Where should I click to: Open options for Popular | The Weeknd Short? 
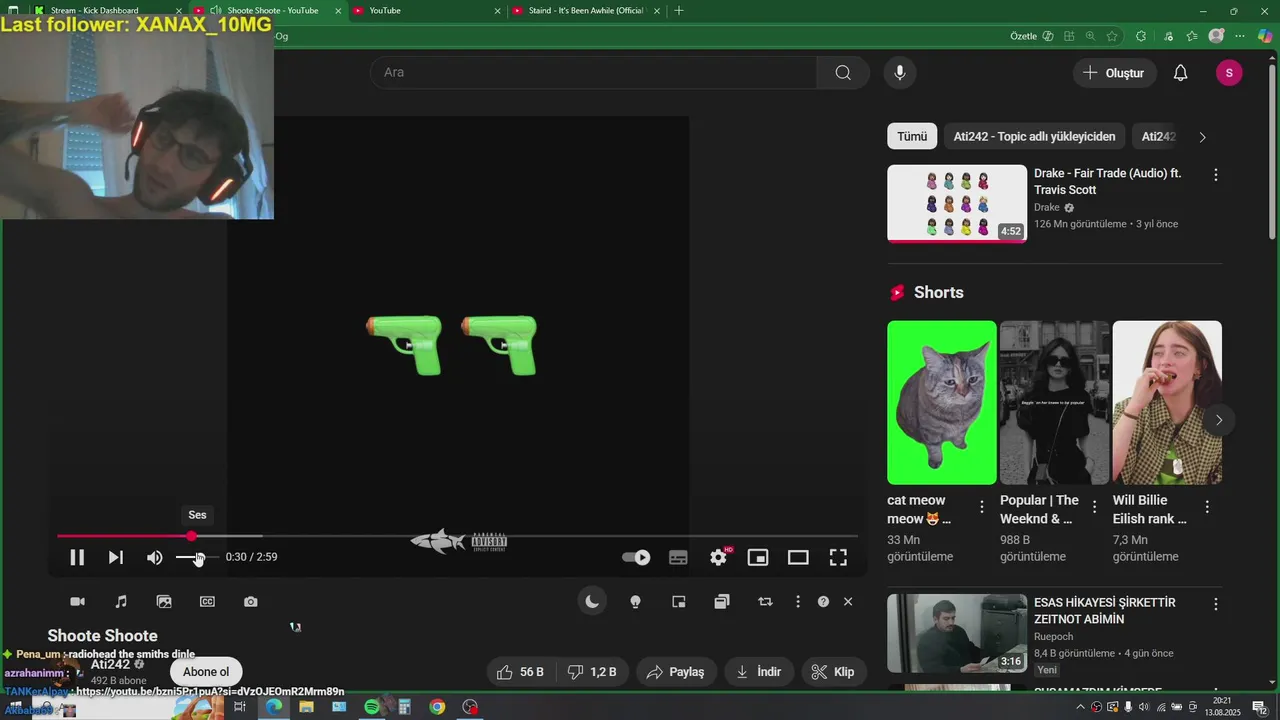coord(1095,507)
